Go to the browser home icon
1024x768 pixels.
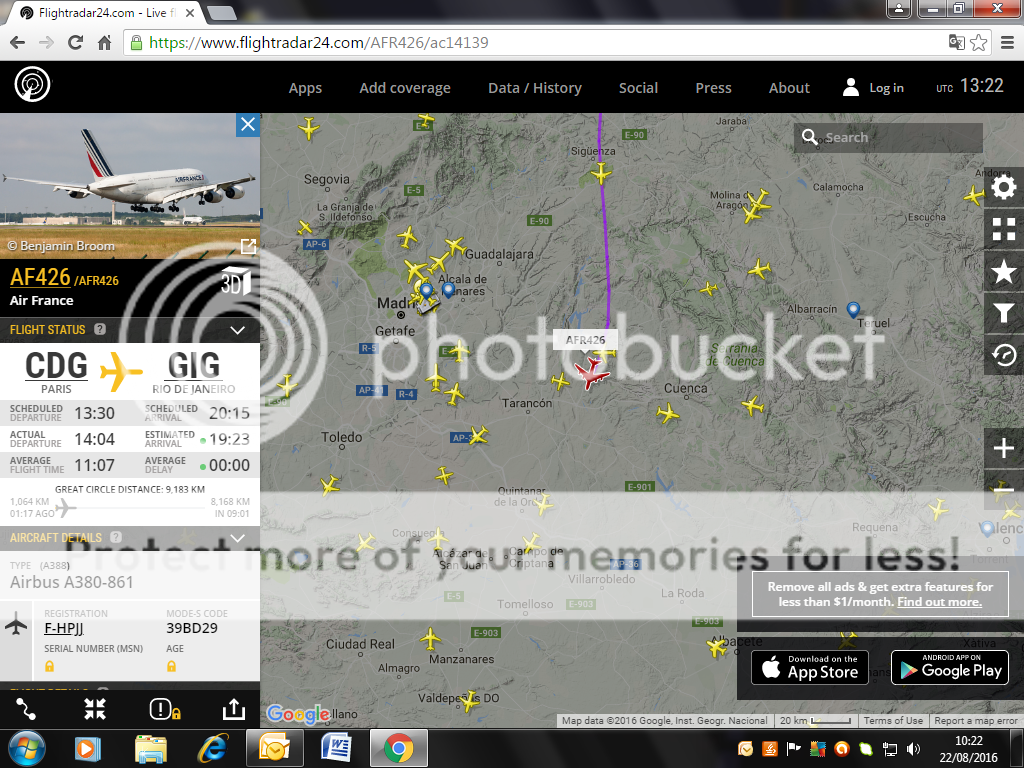click(104, 43)
